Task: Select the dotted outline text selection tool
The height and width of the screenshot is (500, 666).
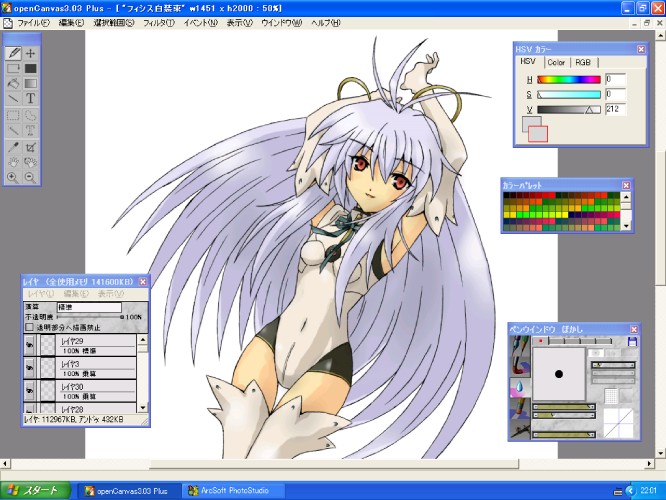Action: click(x=30, y=130)
